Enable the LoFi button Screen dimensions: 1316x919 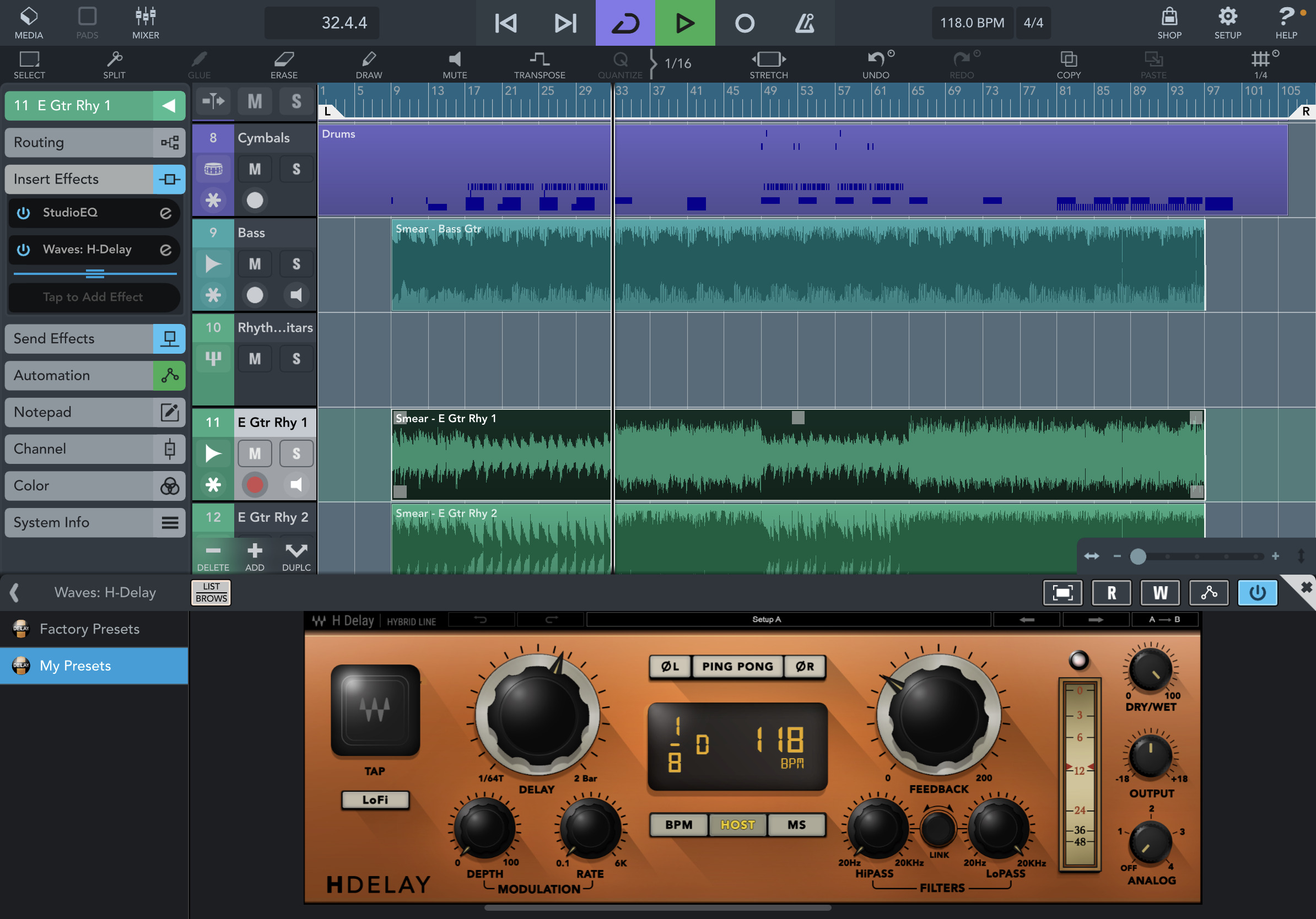[375, 800]
